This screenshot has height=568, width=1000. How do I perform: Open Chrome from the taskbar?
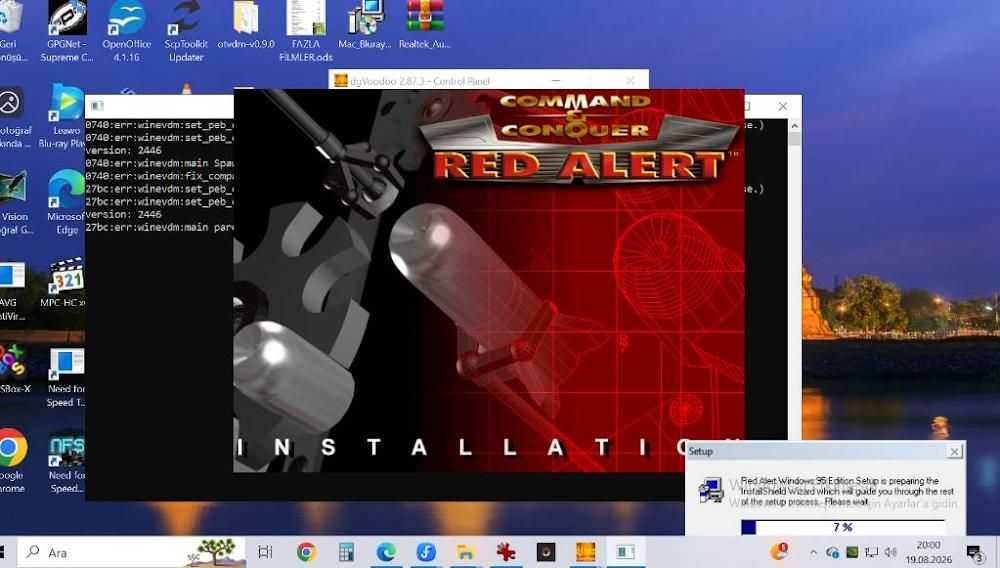306,552
